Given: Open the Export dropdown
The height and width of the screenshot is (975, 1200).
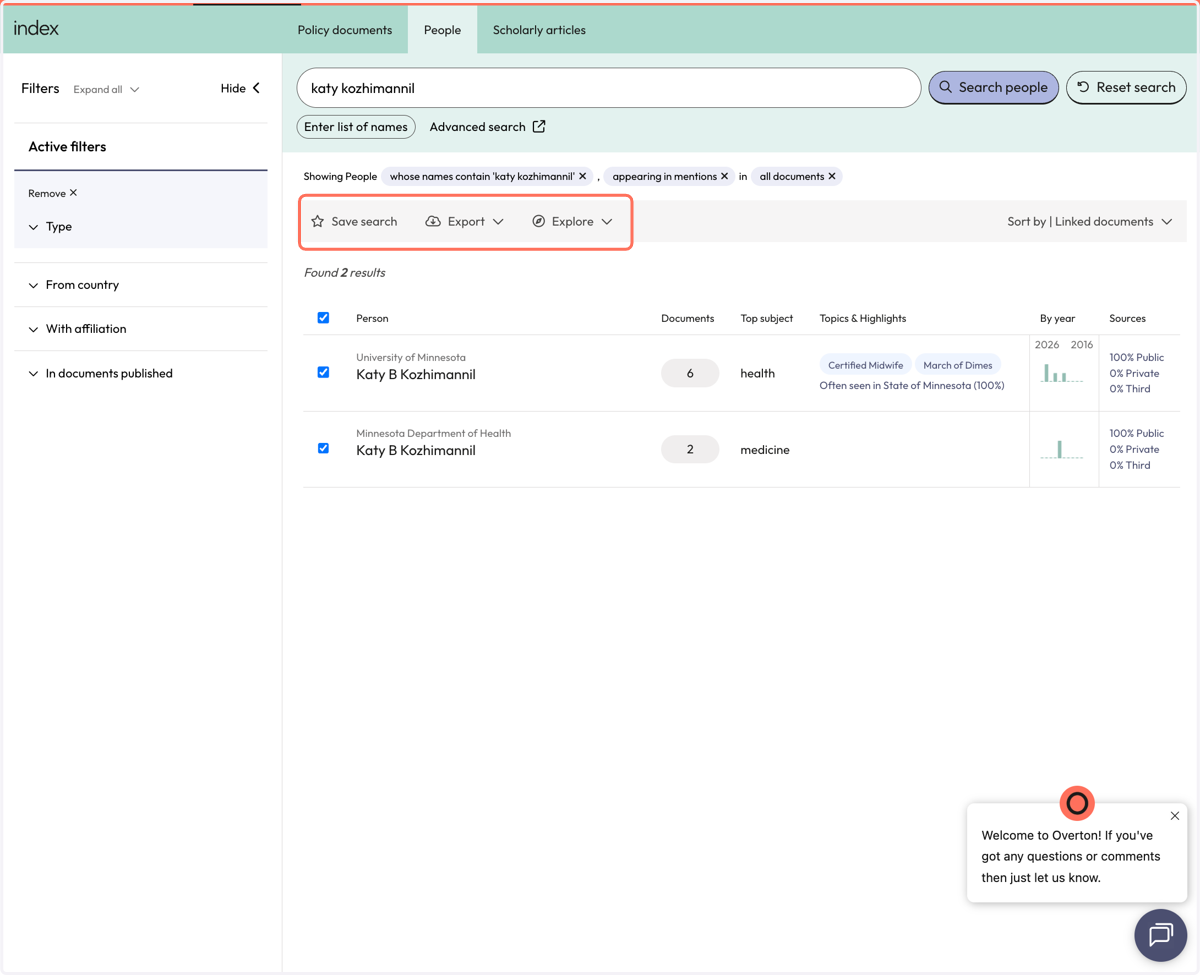Looking at the screenshot, I should click(x=465, y=221).
